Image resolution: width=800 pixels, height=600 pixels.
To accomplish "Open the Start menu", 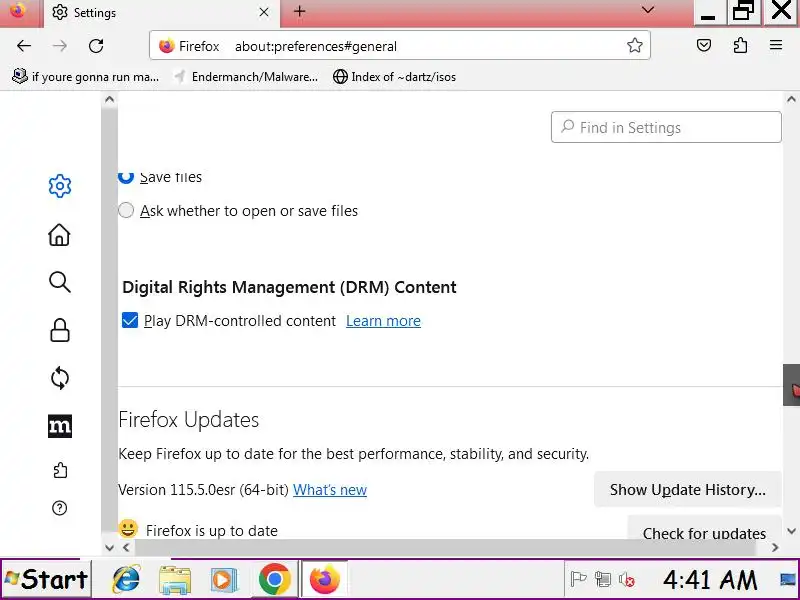I will [46, 579].
